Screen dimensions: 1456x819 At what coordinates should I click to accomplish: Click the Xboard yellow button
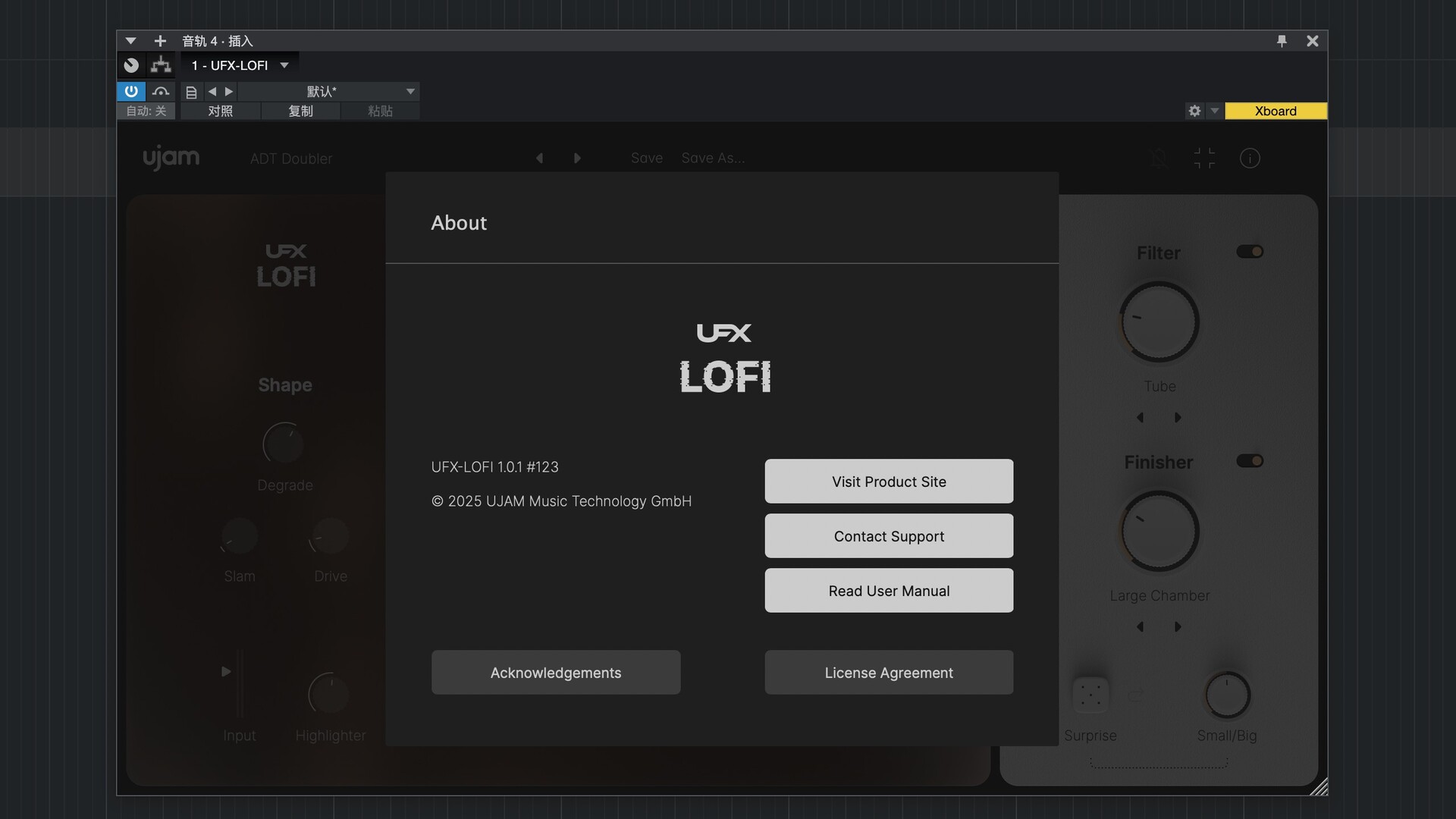[x=1276, y=111]
